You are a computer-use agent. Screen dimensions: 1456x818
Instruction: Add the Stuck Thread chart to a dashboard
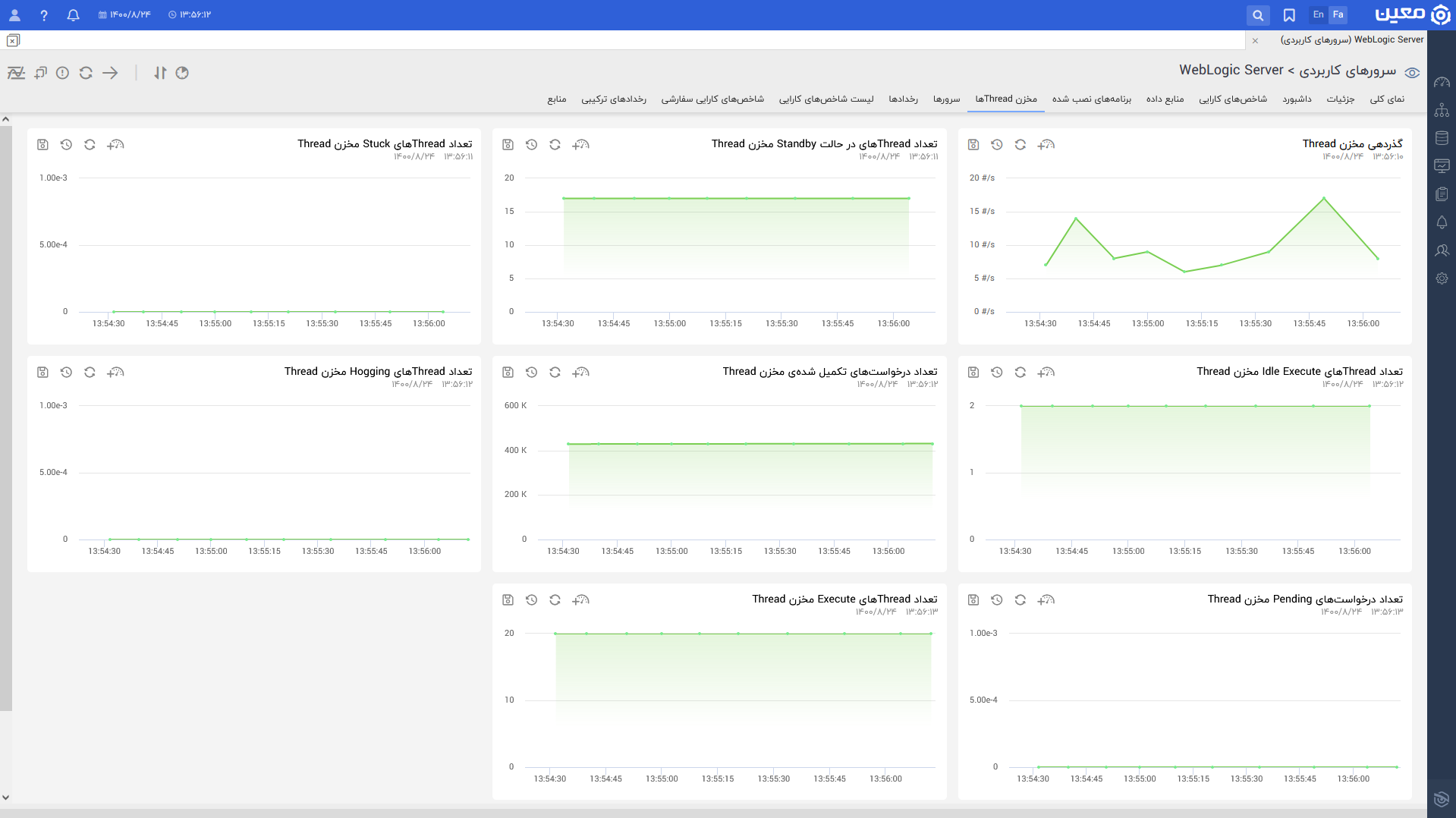115,145
